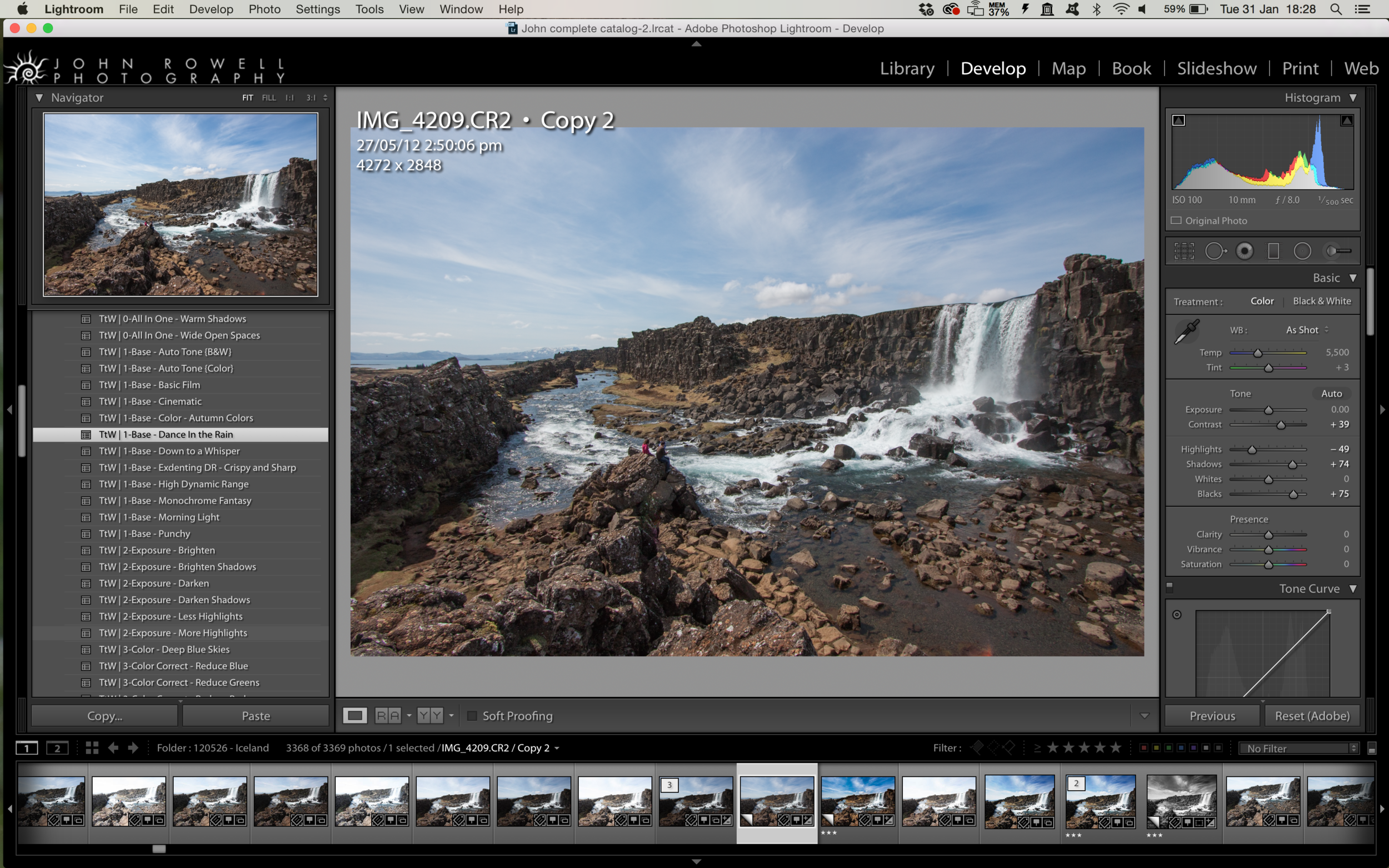Open macOS Spotlight search
This screenshot has width=1389, height=868.
1336,9
